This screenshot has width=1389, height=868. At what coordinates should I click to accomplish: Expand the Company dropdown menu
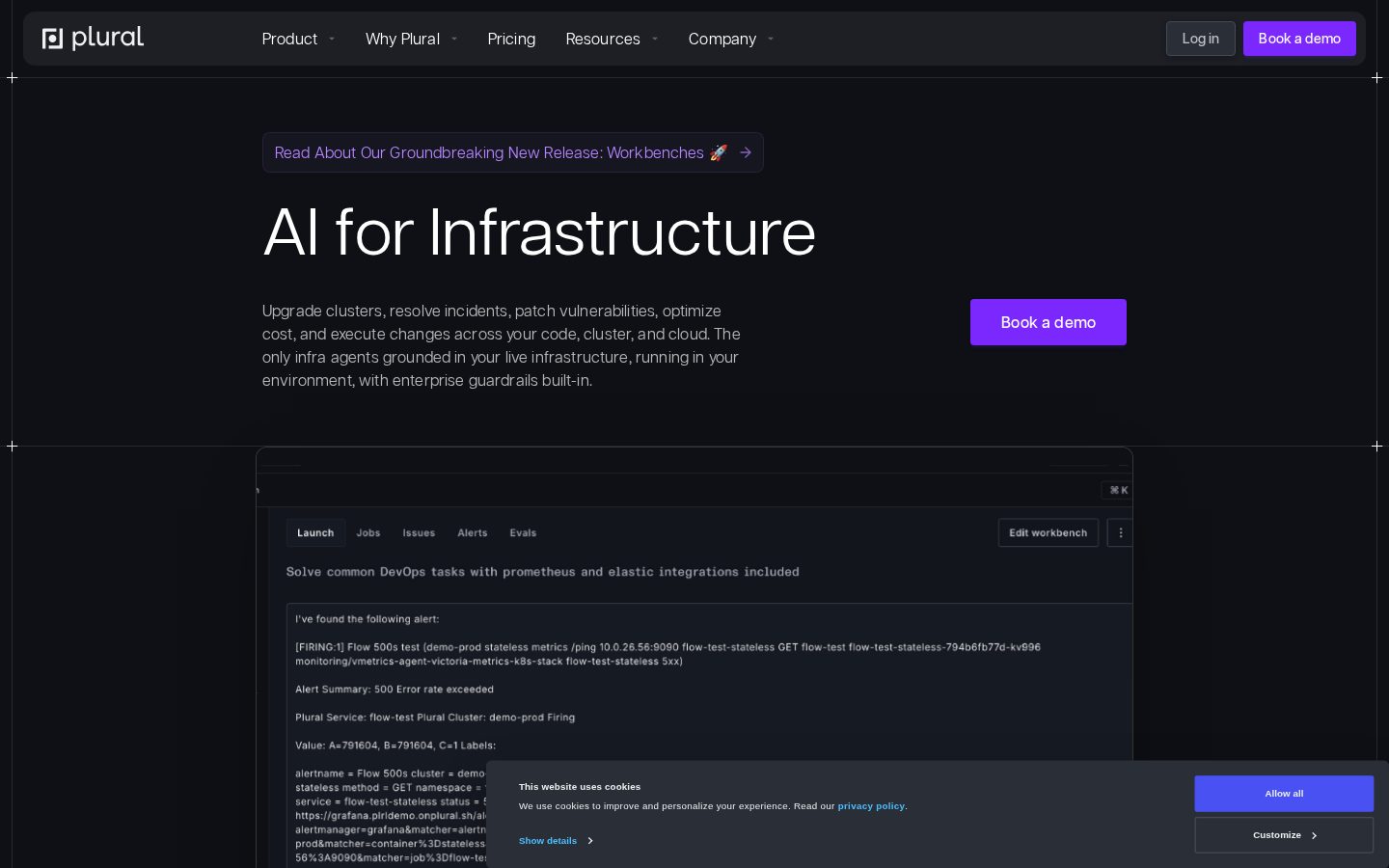(x=731, y=39)
